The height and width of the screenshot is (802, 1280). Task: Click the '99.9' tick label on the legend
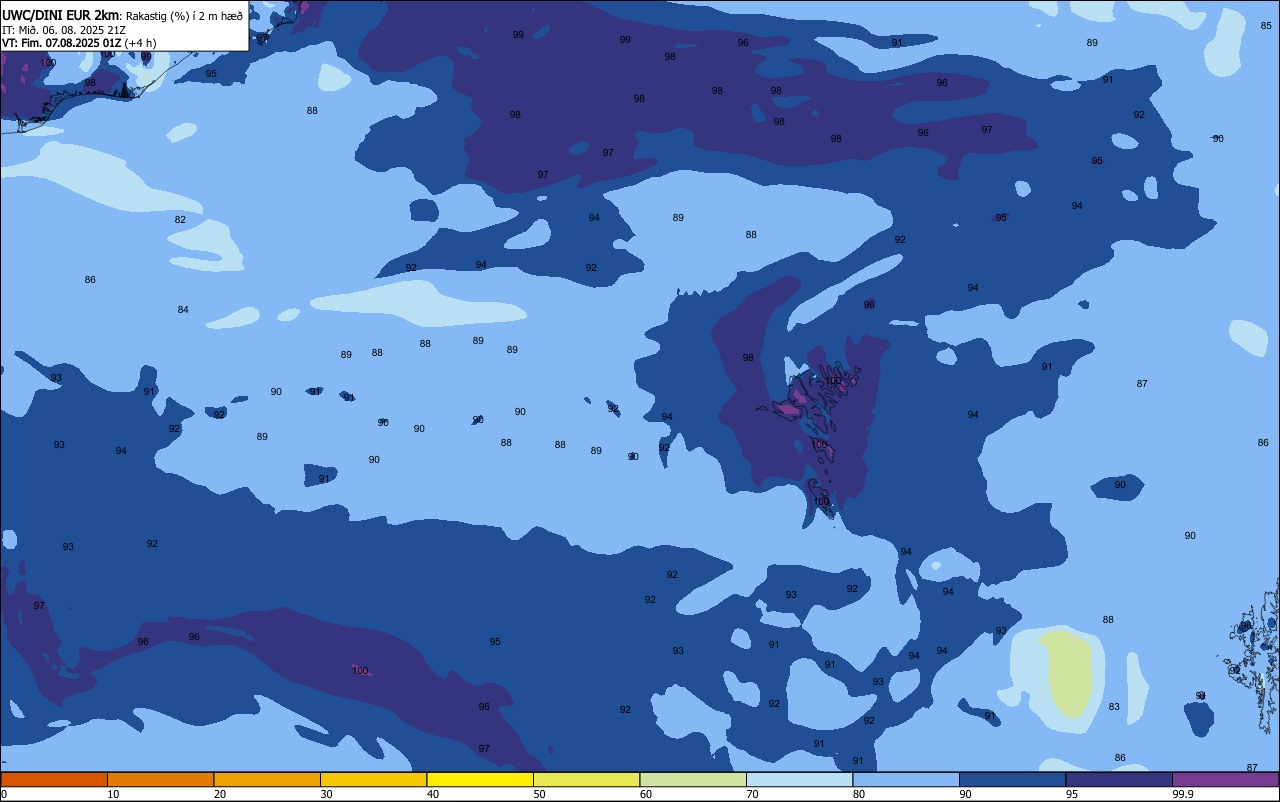(1184, 794)
